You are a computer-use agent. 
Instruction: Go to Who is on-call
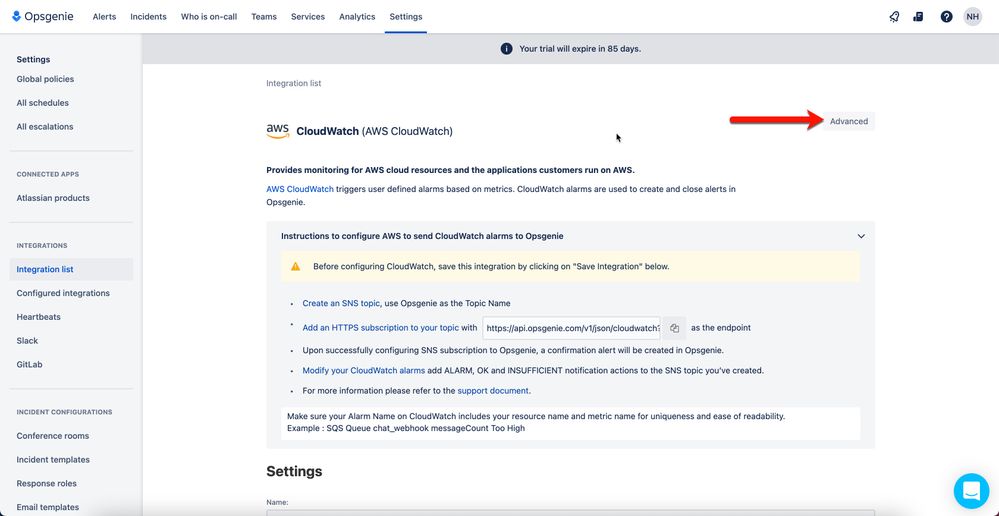pos(209,17)
